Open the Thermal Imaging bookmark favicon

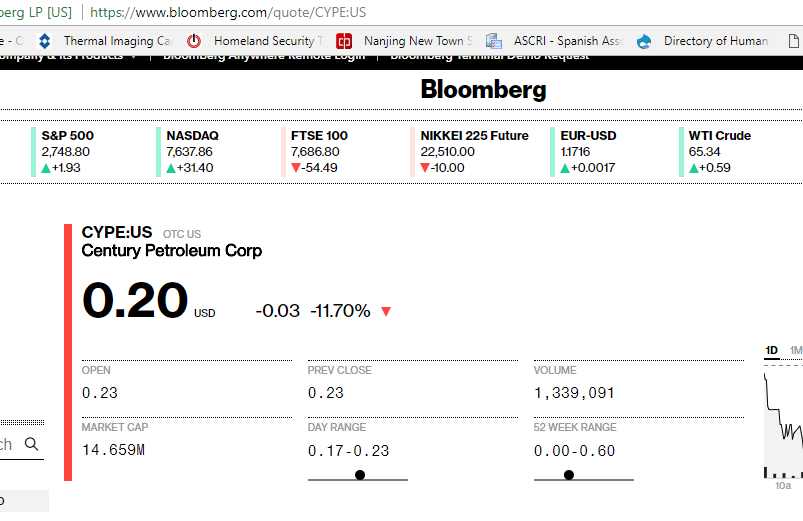coord(45,41)
